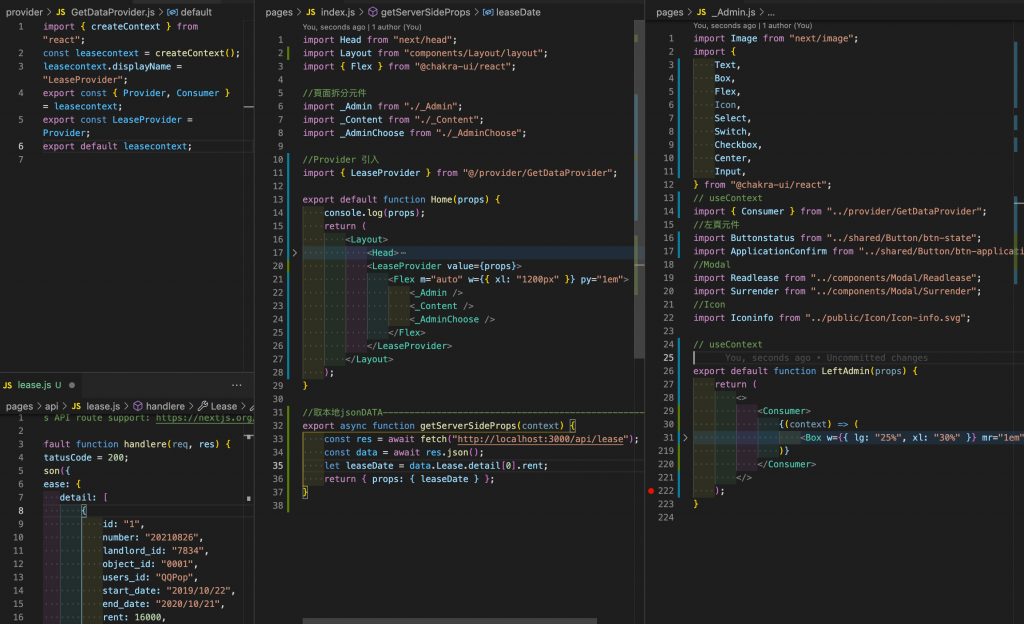Screen dimensions: 1024x624
Task: Click 'number: "20210826",' in lease.js
Action: 153,537
